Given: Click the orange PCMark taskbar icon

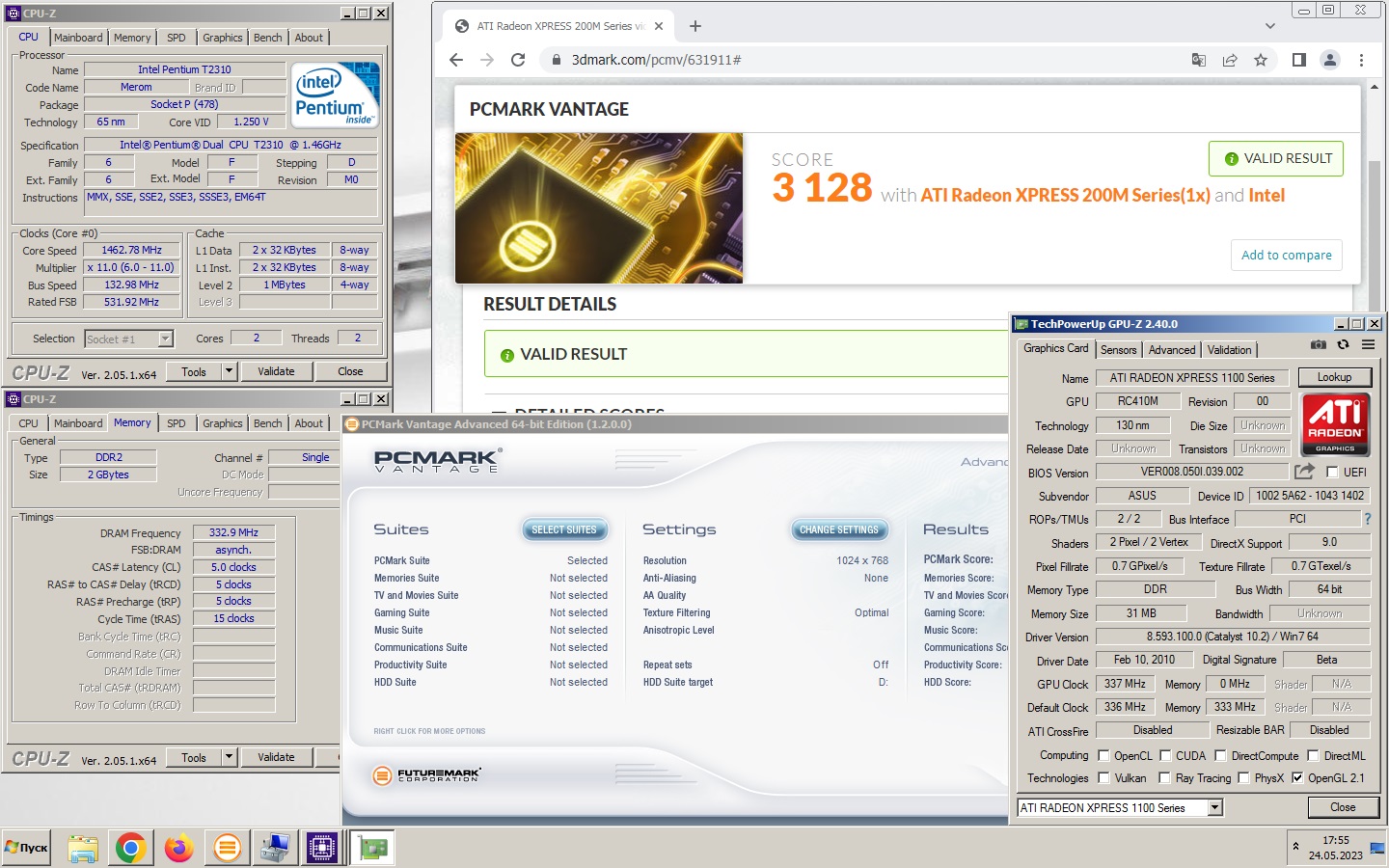Looking at the screenshot, I should [x=227, y=848].
